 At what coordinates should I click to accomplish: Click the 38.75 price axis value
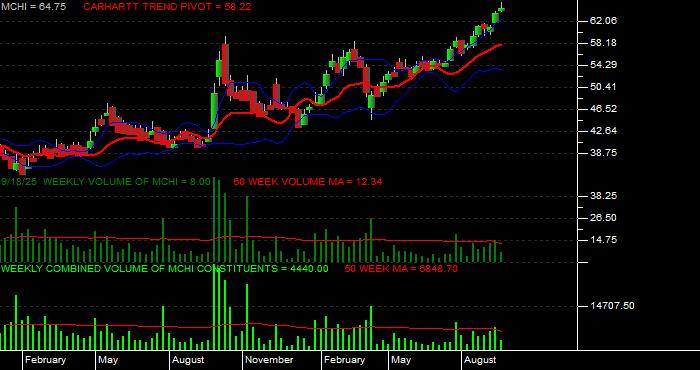pyautogui.click(x=603, y=153)
